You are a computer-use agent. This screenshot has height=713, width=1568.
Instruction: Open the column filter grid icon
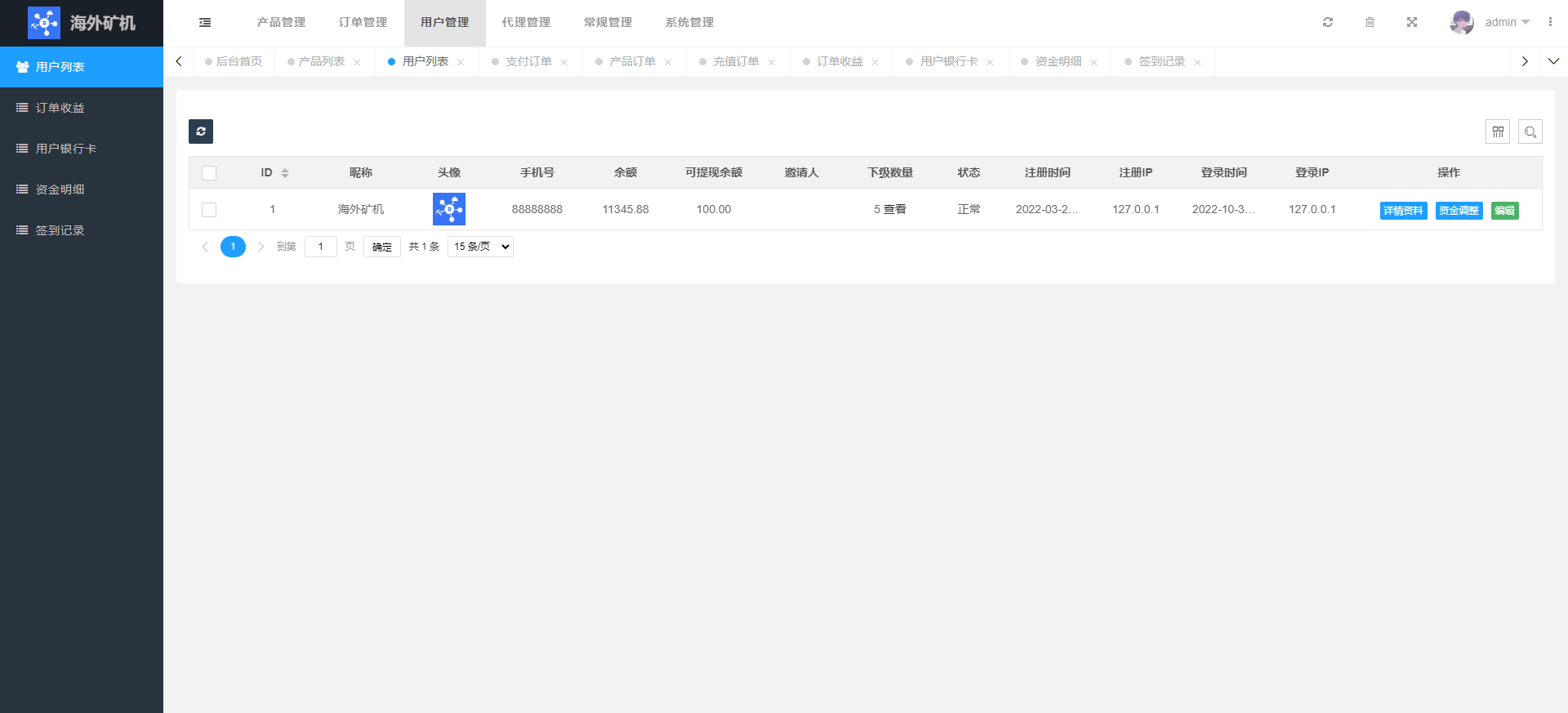click(x=1498, y=131)
